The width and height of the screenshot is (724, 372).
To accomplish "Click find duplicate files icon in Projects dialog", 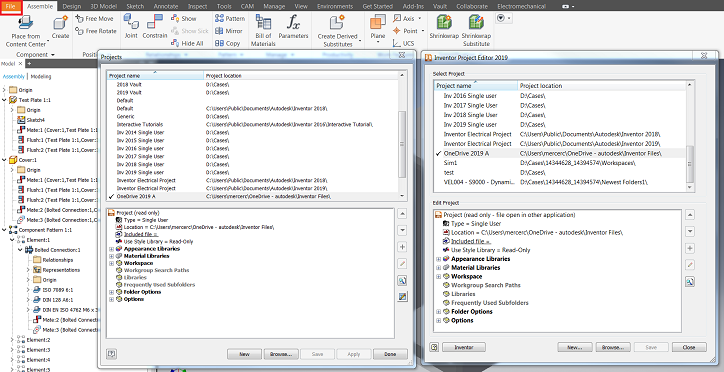I will pos(402,280).
